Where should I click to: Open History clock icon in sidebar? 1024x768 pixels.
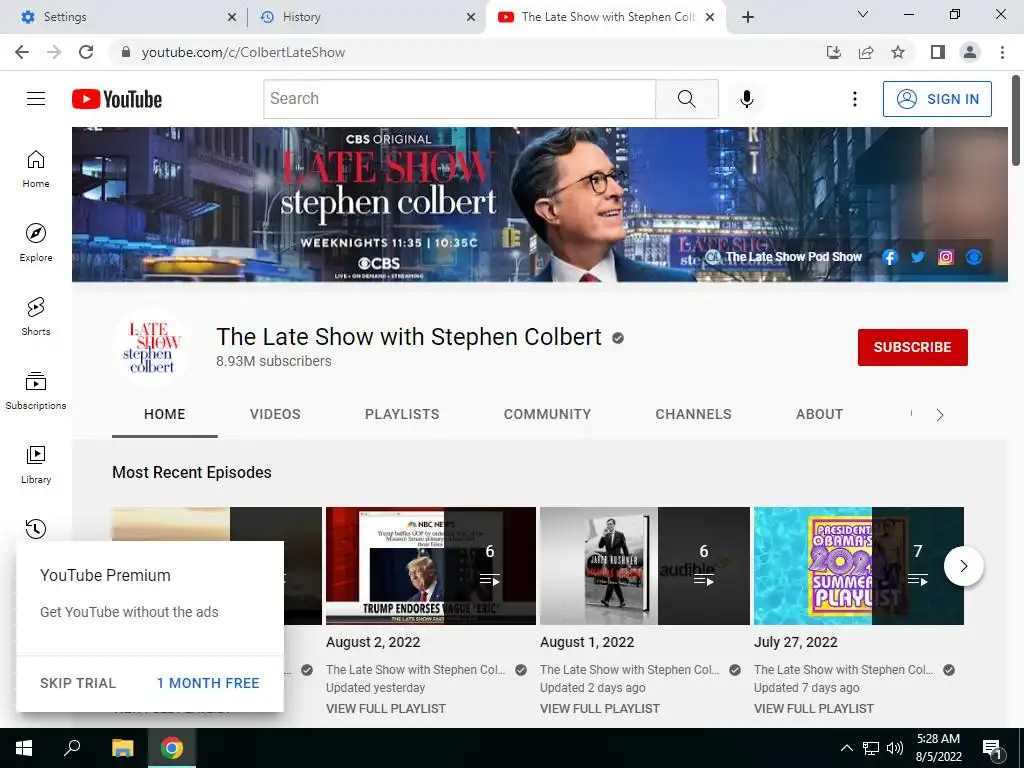(x=36, y=528)
